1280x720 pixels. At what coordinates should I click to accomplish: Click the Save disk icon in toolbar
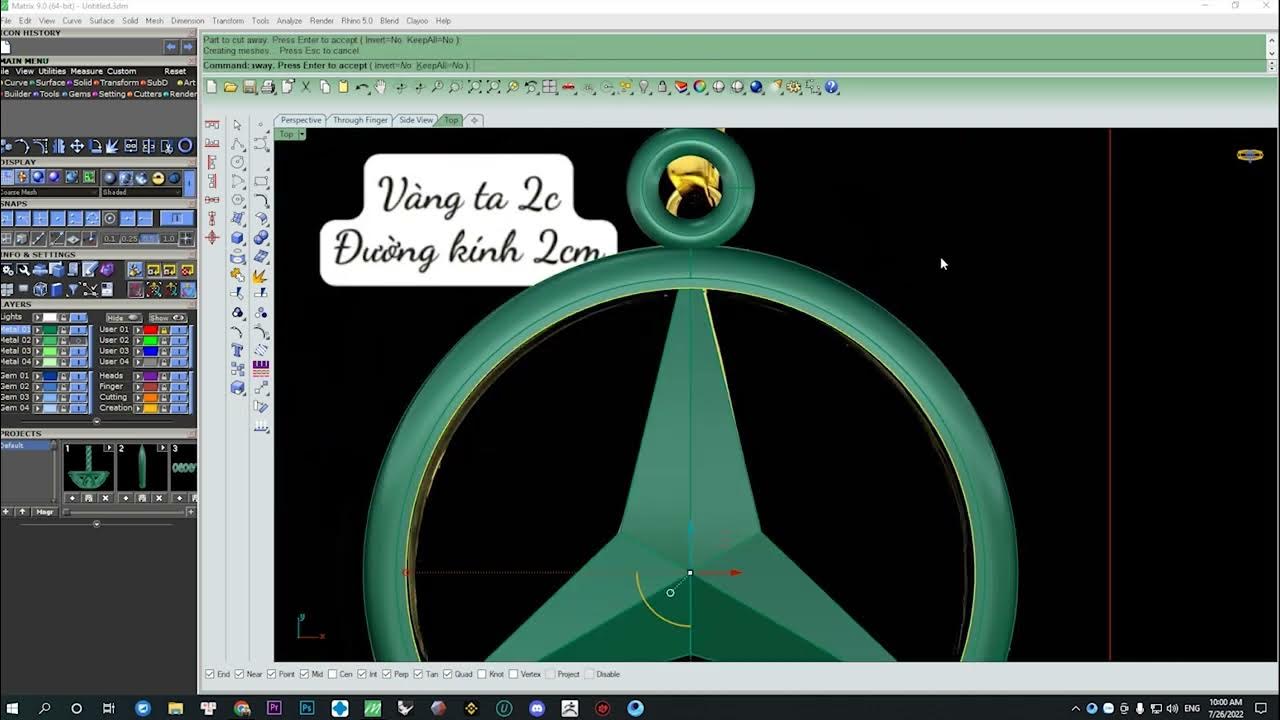pyautogui.click(x=249, y=87)
